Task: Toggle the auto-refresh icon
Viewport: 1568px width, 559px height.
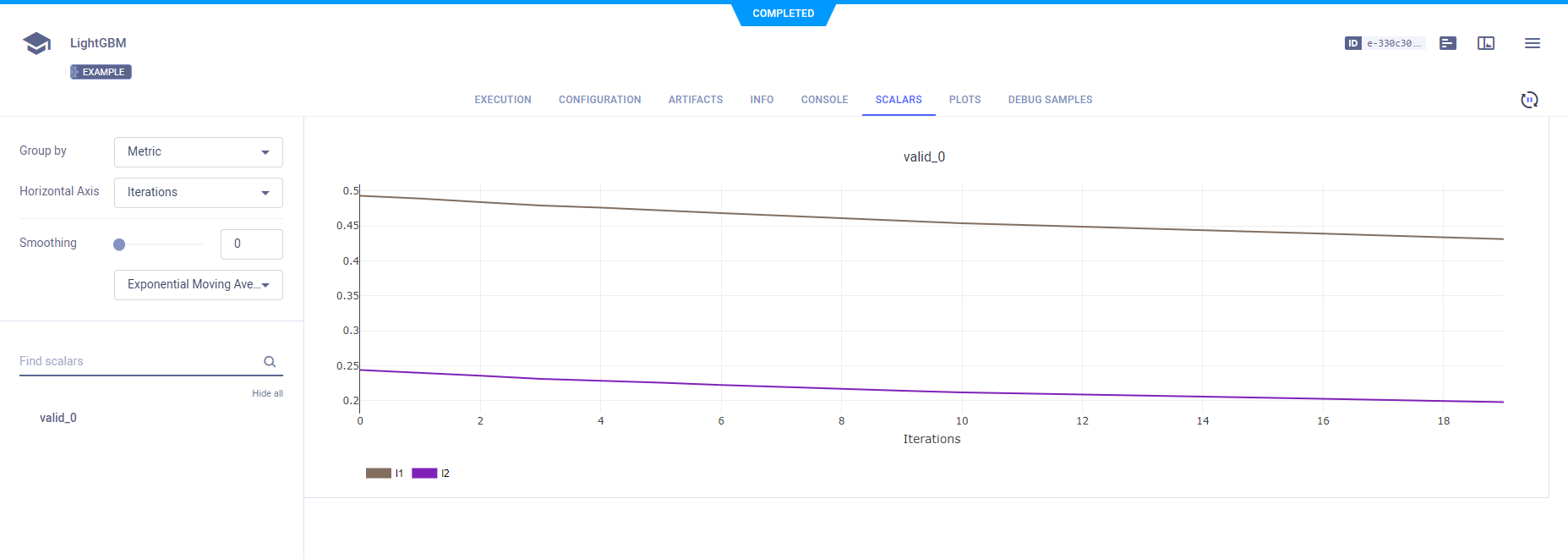Action: pos(1529,100)
